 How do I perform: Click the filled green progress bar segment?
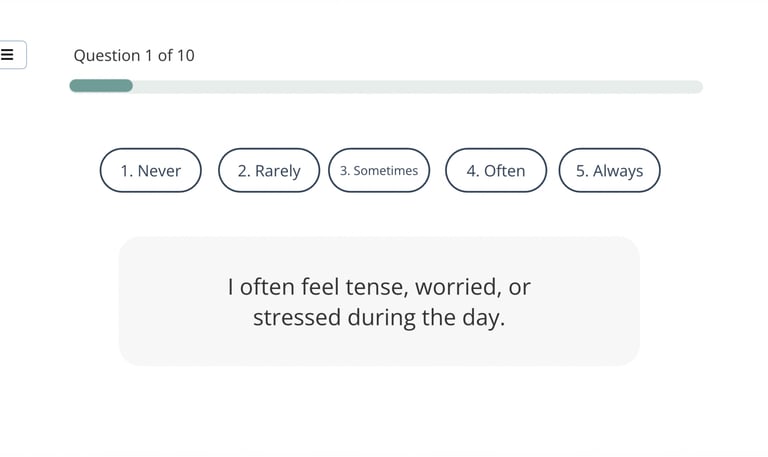click(101, 86)
